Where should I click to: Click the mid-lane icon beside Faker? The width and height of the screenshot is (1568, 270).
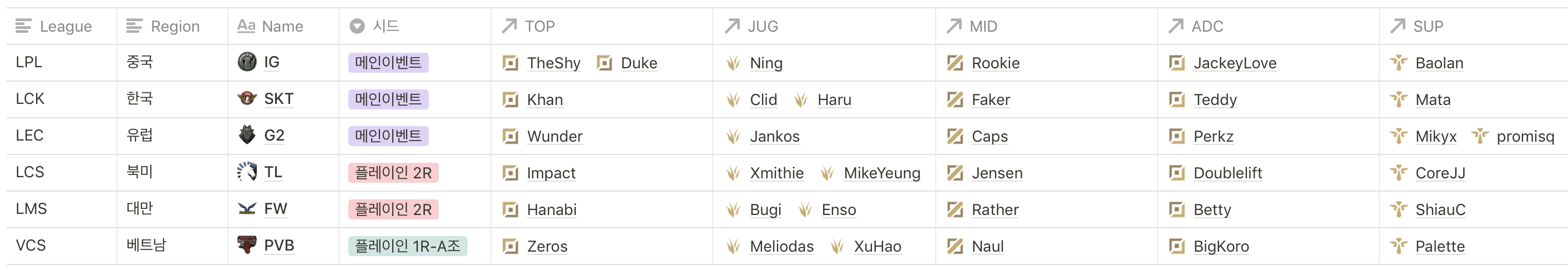pyautogui.click(x=955, y=99)
